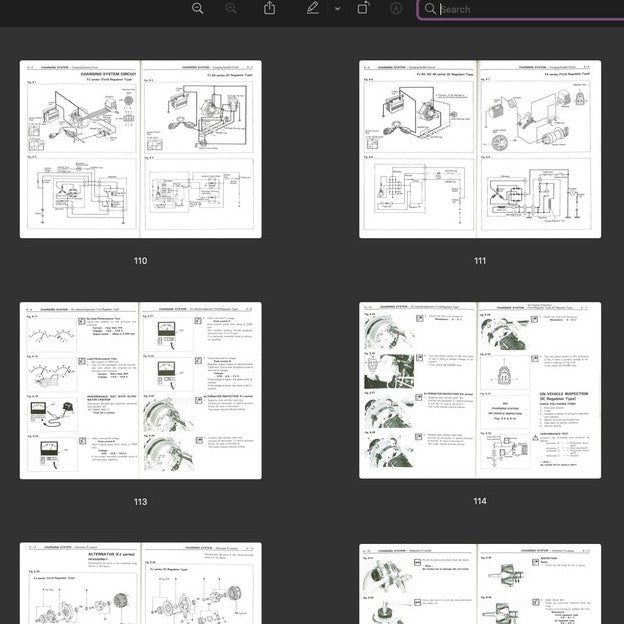The height and width of the screenshot is (624, 624).
Task: Click the magnifier icon in the search box
Action: point(431,9)
